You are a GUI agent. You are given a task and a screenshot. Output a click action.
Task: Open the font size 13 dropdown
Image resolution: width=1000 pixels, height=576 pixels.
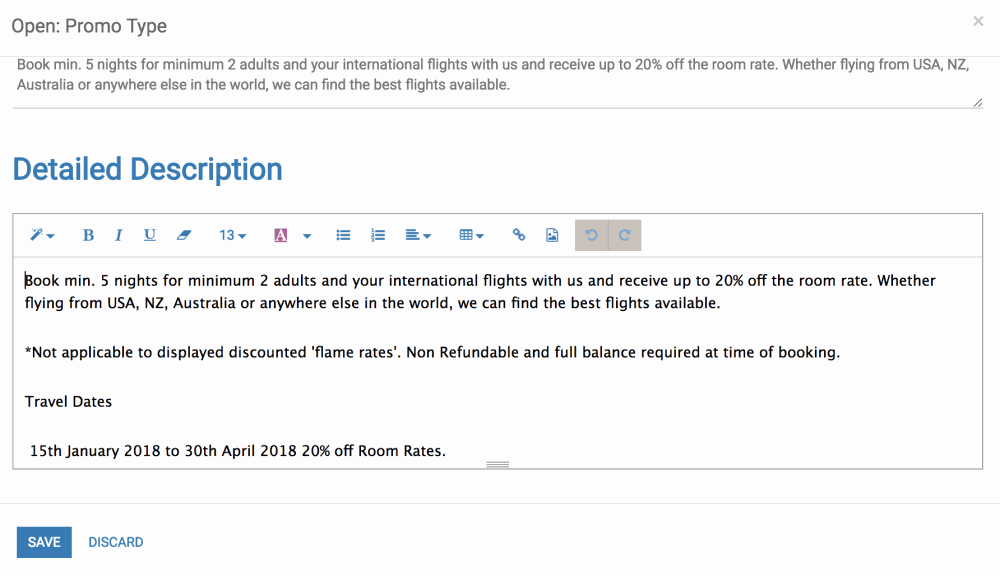pyautogui.click(x=232, y=235)
